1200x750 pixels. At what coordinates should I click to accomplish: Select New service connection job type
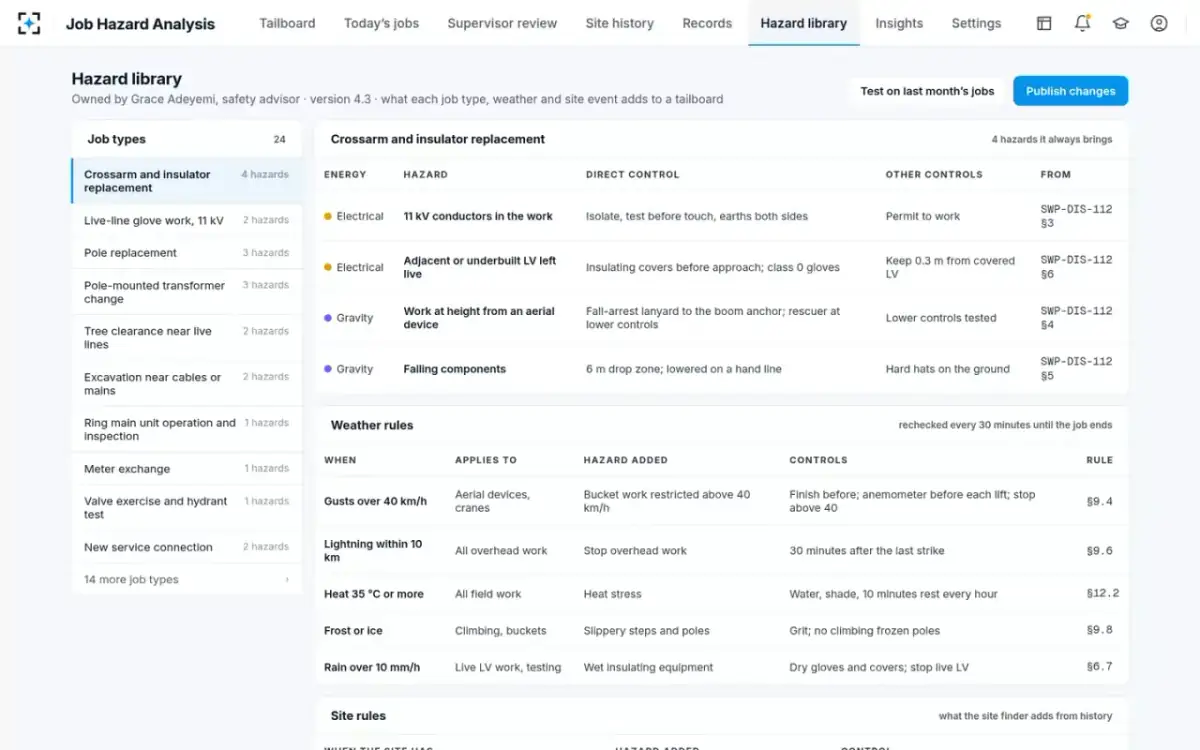[x=186, y=547]
